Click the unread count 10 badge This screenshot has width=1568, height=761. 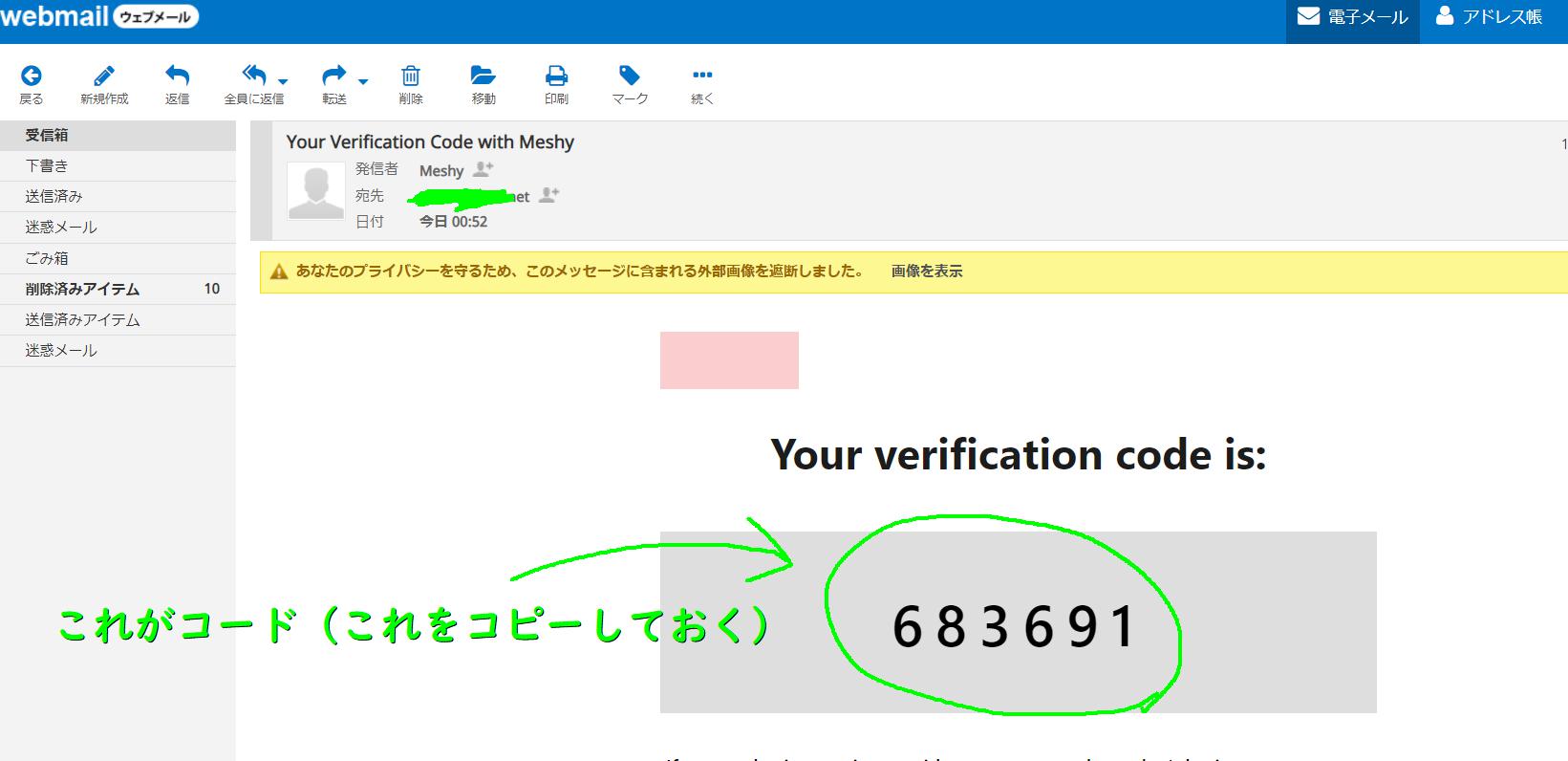pyautogui.click(x=212, y=289)
